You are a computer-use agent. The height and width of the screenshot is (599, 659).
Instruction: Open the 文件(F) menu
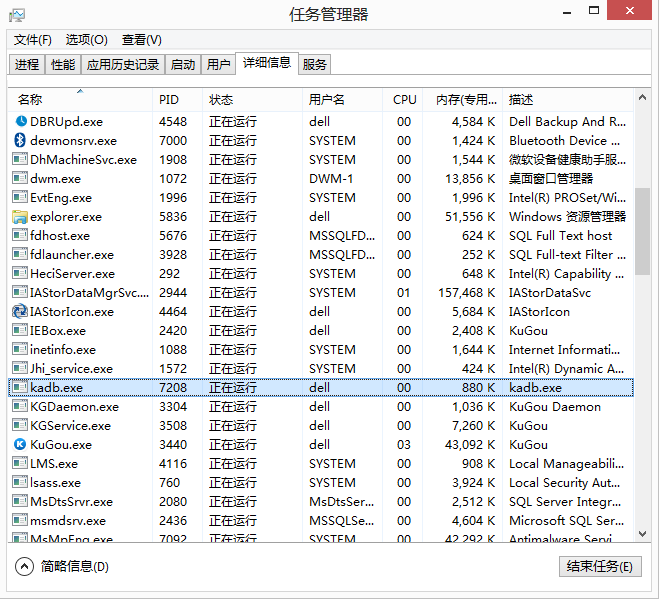coord(32,40)
